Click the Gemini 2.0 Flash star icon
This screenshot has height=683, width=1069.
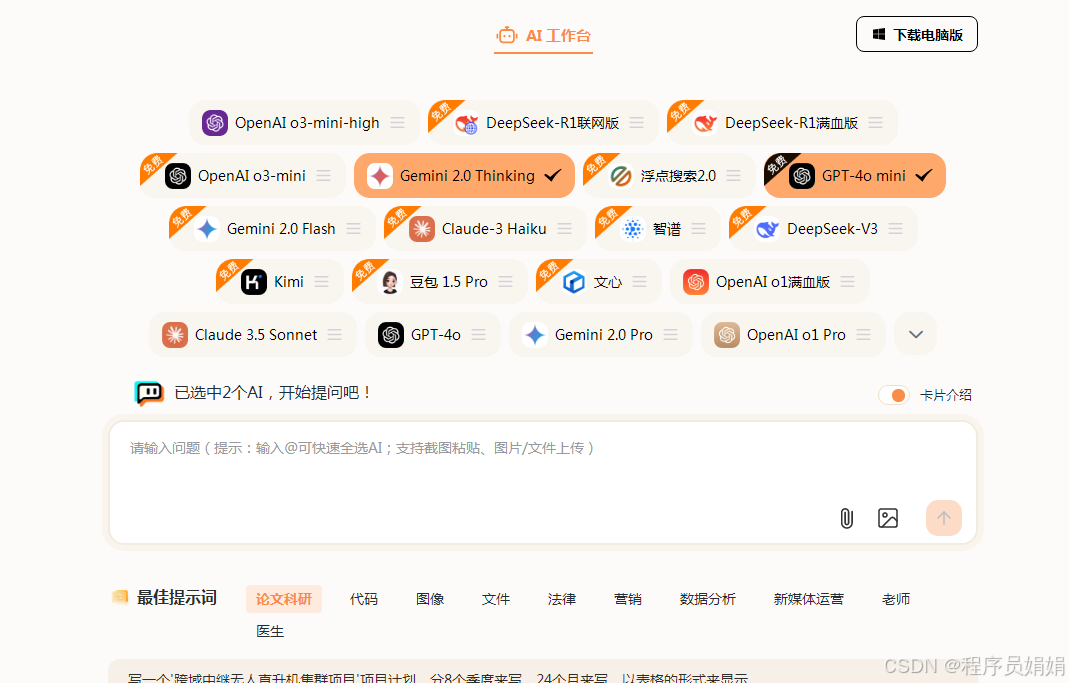click(207, 229)
